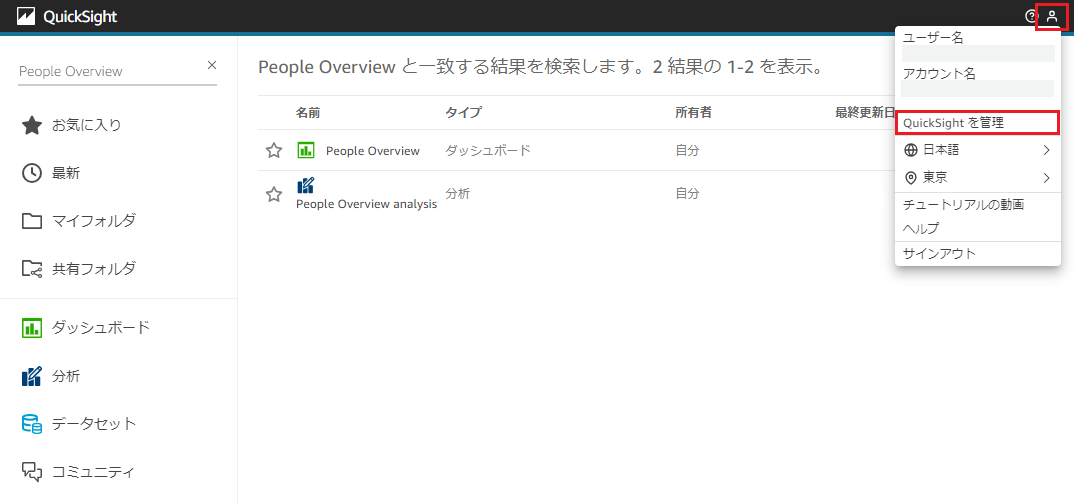Favorite the People Overview analysis star
This screenshot has width=1074, height=503.
(x=274, y=195)
